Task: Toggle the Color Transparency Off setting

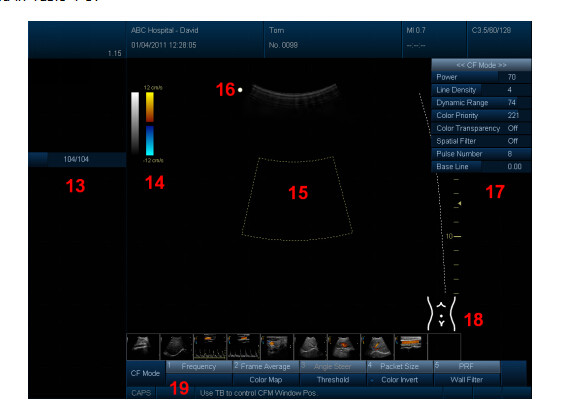Action: pyautogui.click(x=481, y=128)
